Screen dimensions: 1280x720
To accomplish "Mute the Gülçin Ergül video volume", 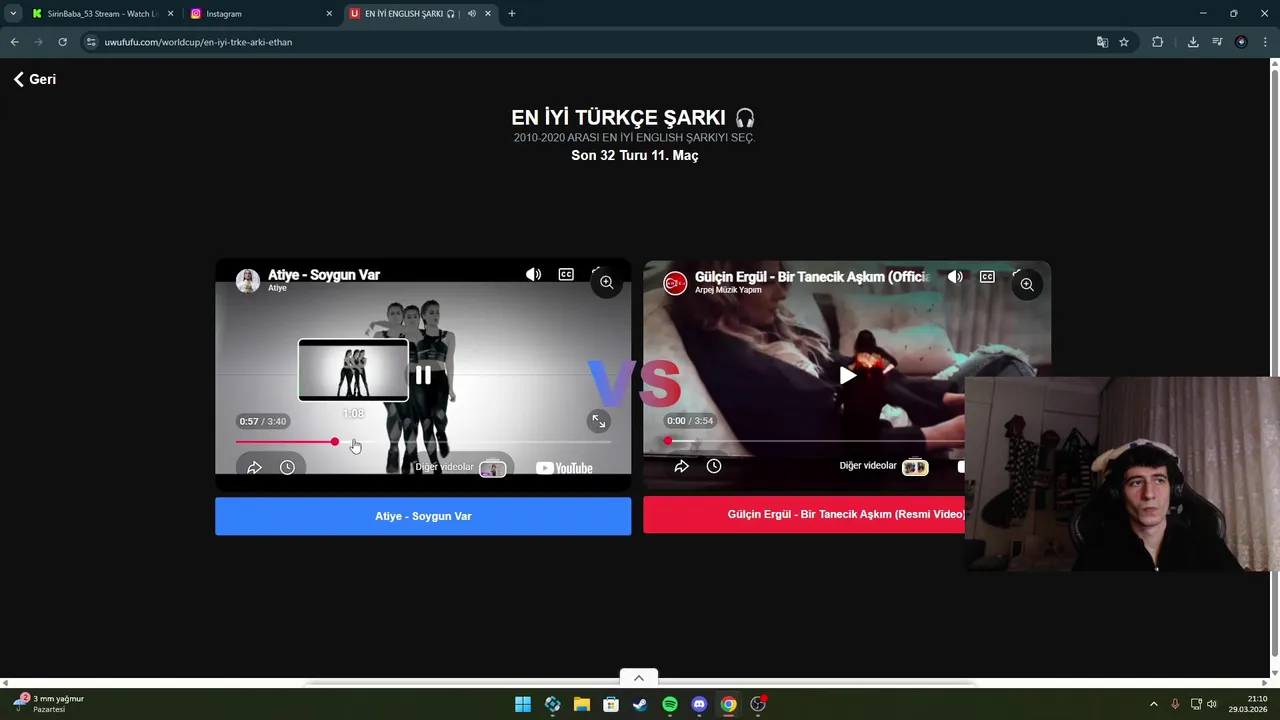I will [x=955, y=277].
